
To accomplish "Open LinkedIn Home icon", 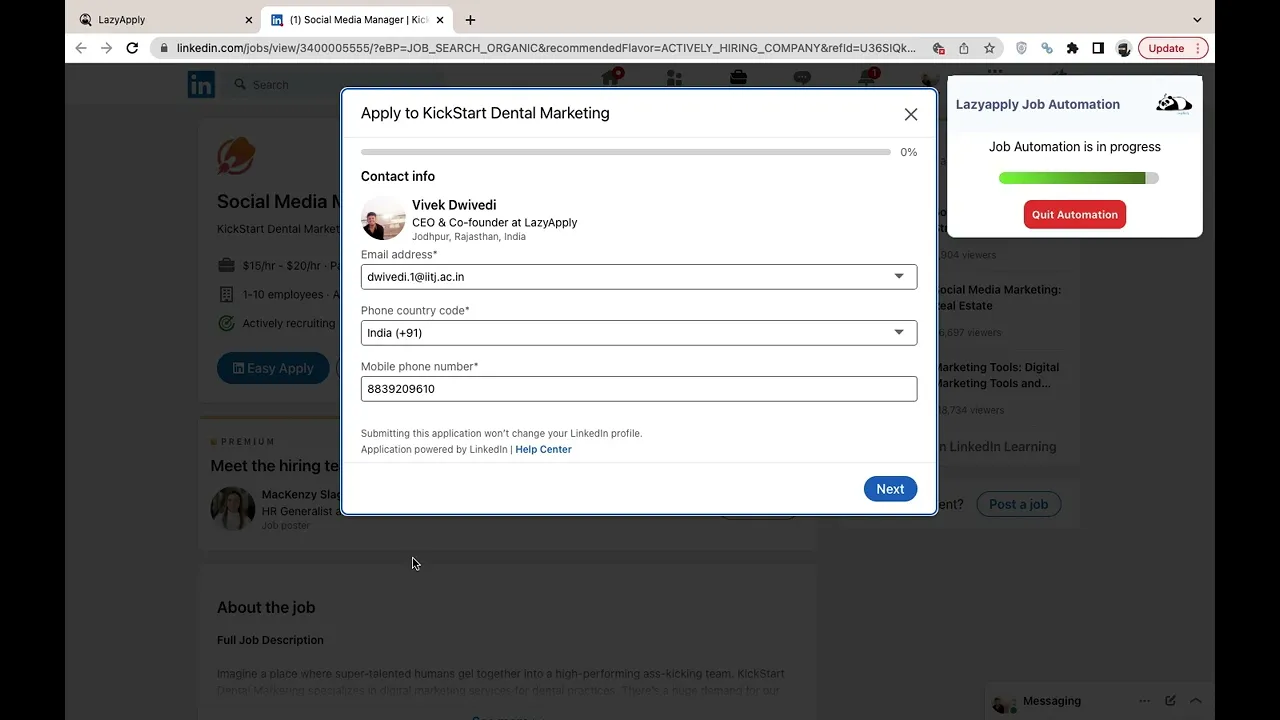I will click(x=612, y=78).
